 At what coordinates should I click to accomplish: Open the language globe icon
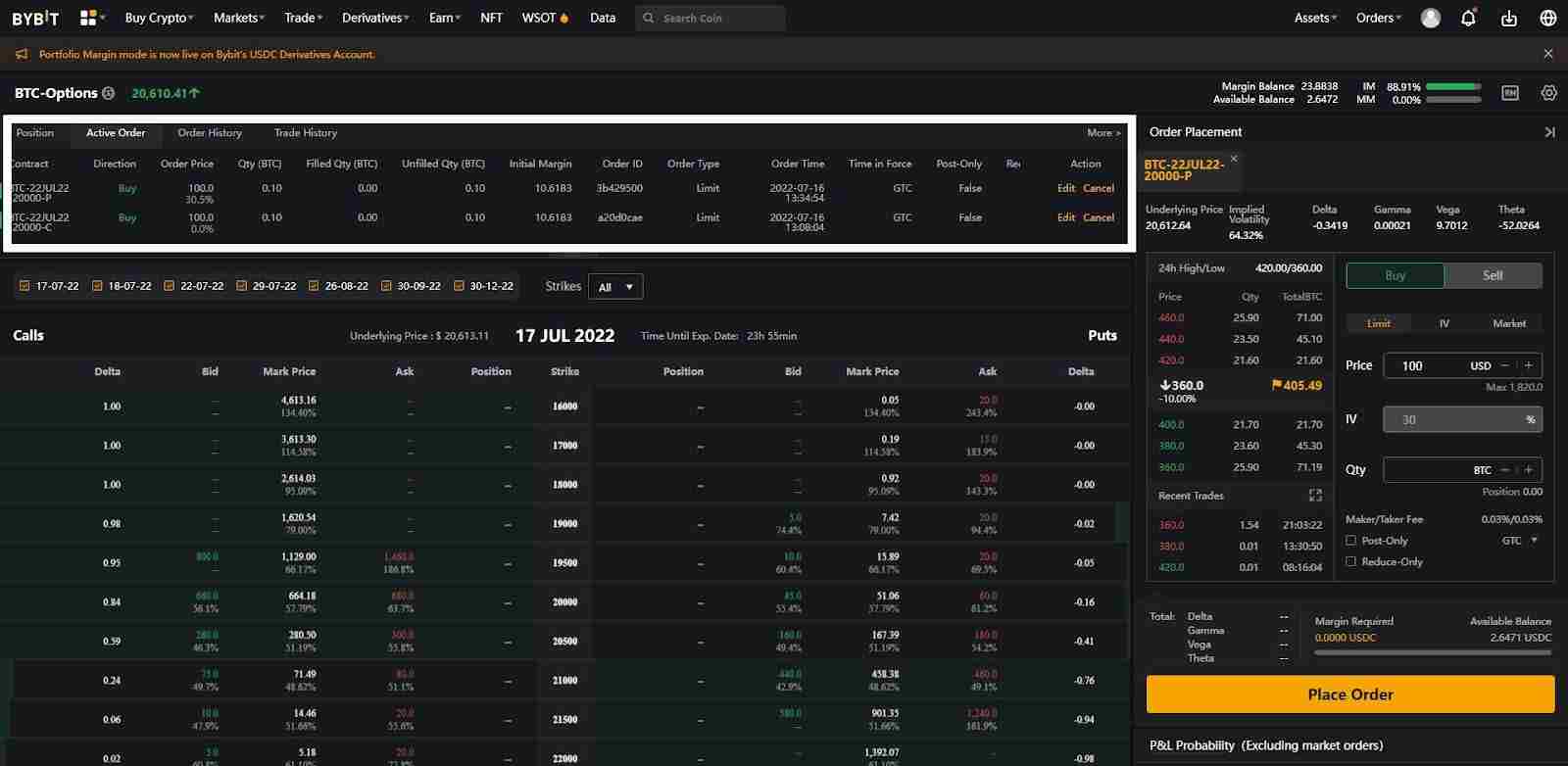click(x=1548, y=18)
